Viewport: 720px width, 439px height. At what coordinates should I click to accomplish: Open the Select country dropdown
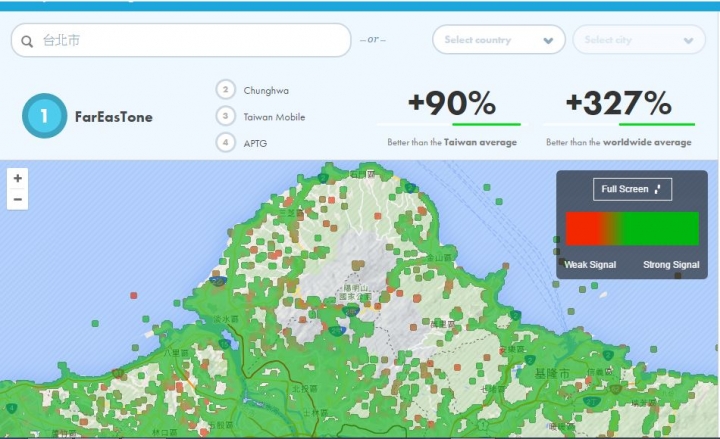click(x=499, y=39)
